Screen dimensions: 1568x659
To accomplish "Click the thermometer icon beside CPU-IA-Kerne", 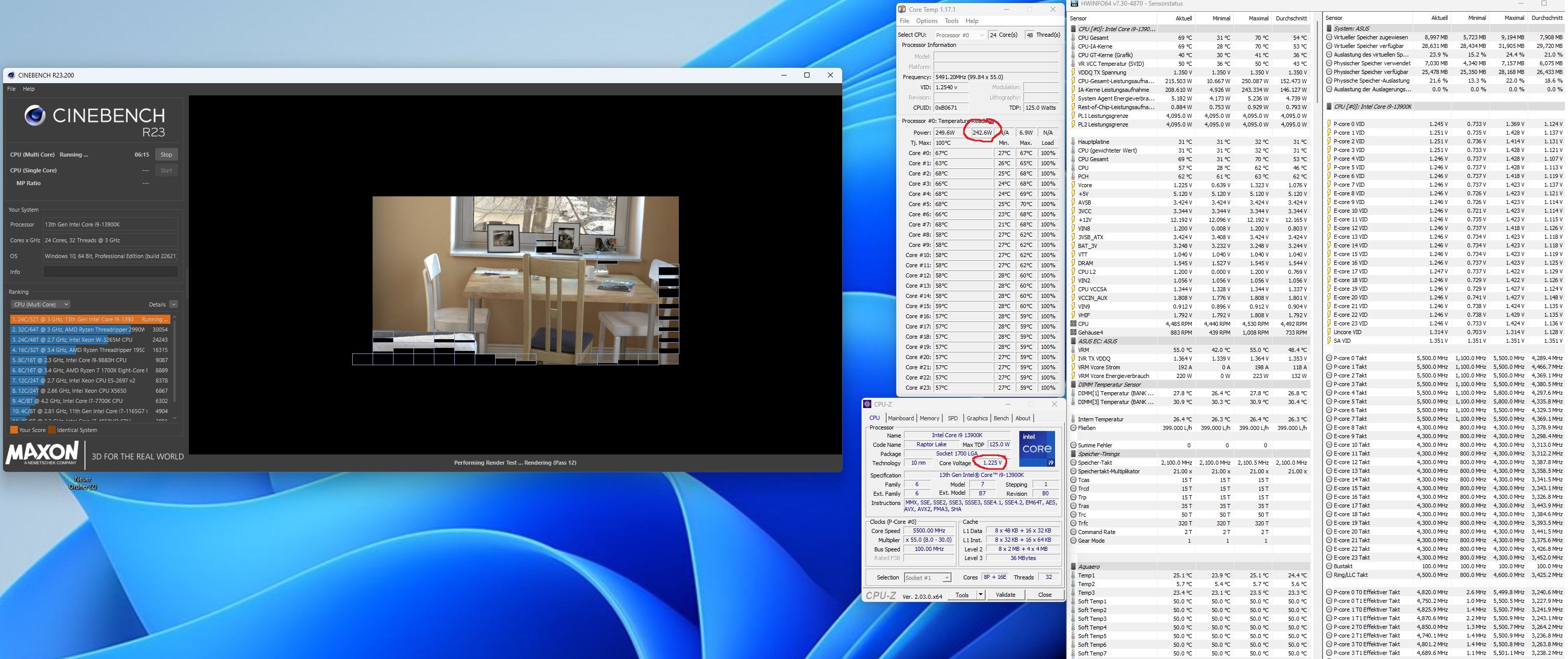I will (1073, 46).
